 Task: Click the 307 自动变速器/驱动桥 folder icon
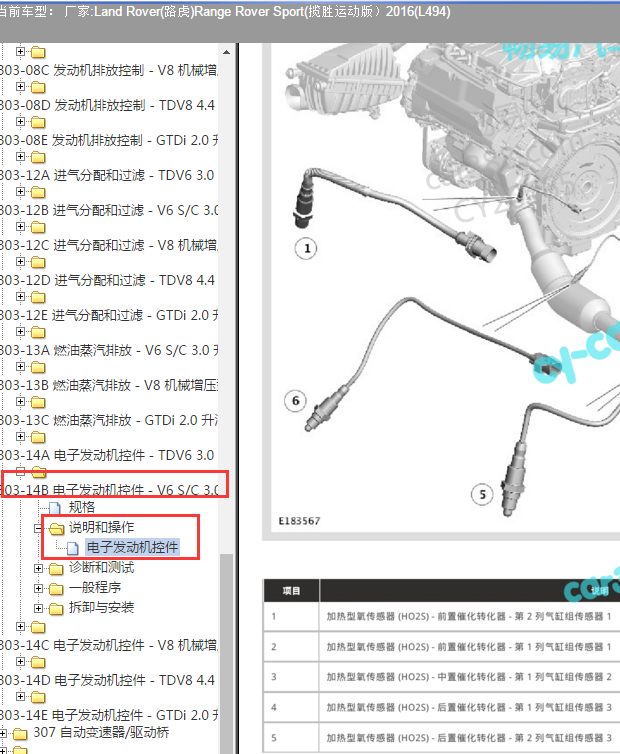coord(20,734)
